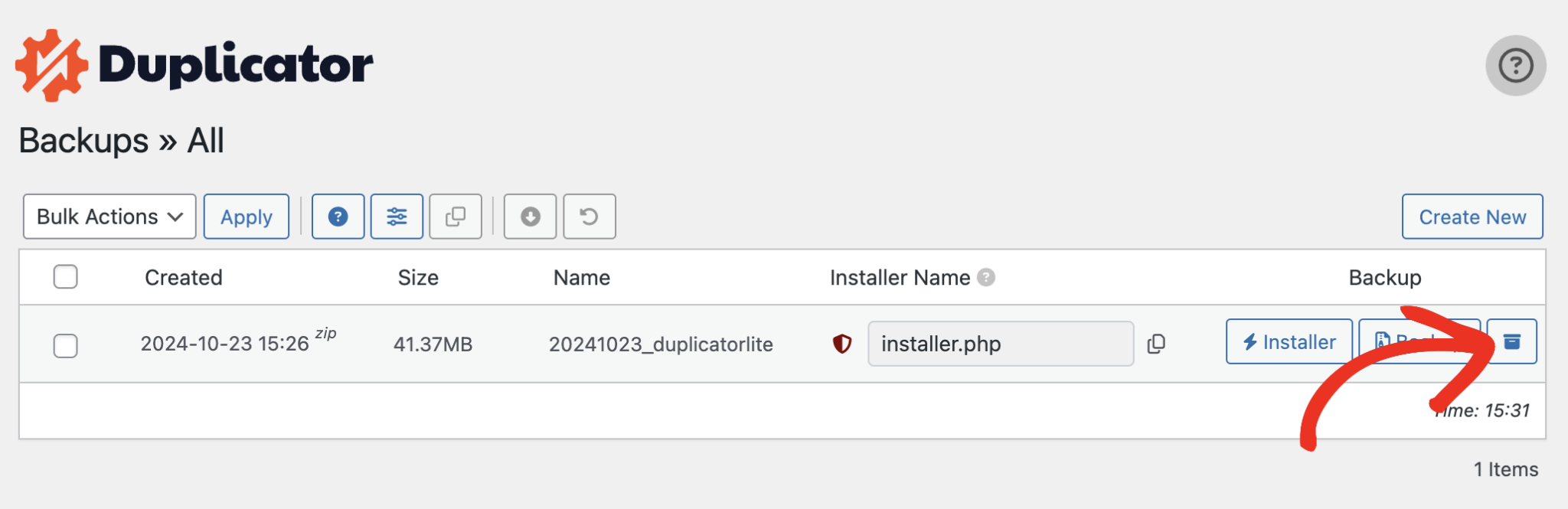The width and height of the screenshot is (1568, 509).
Task: Open the help icon in the page header
Action: pos(1515,66)
